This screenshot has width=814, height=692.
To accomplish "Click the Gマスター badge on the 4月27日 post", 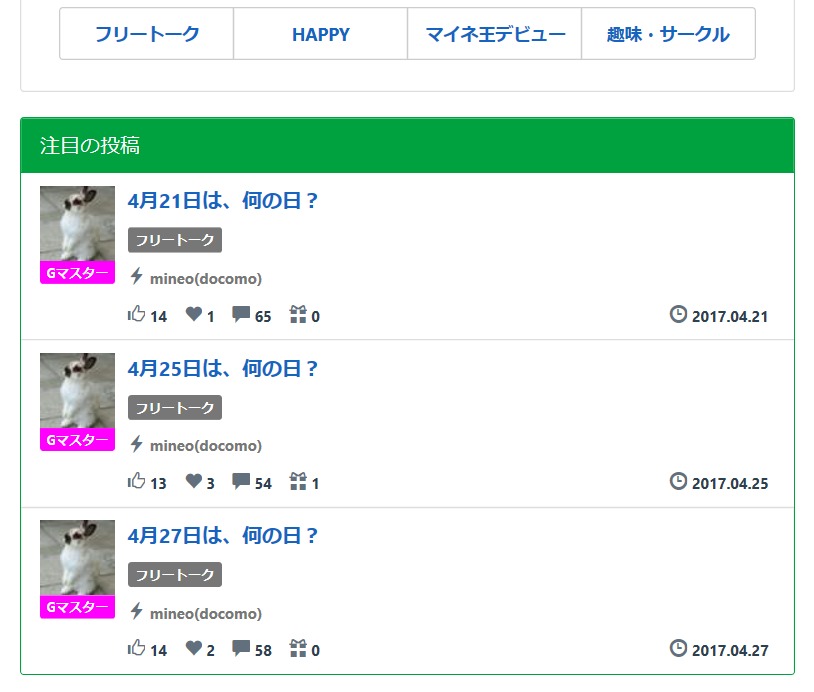I will 77,608.
